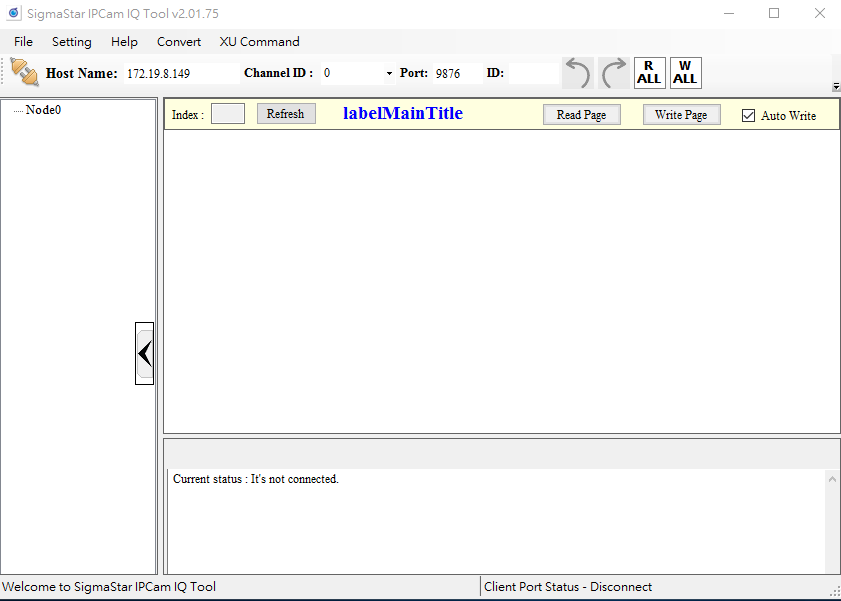Click the Write Page button
841x601 pixels.
pos(680,115)
